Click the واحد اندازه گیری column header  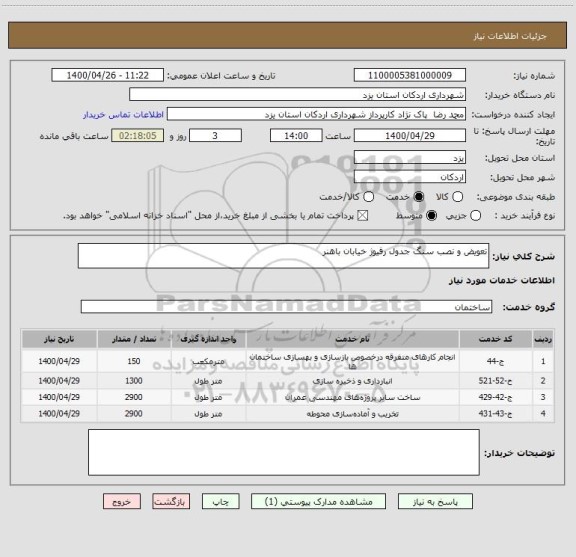pyautogui.click(x=208, y=339)
